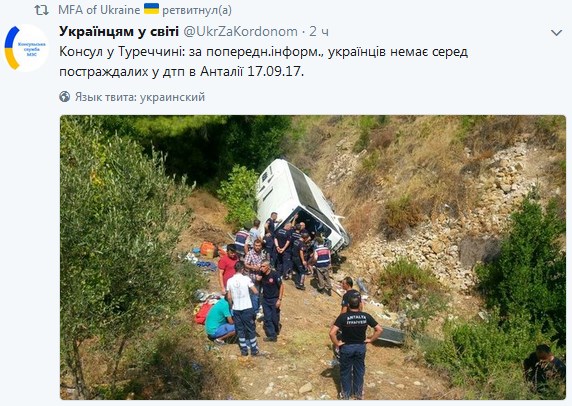
Task: Click the ретвитнул(а) retweet label
Action: 197,10
